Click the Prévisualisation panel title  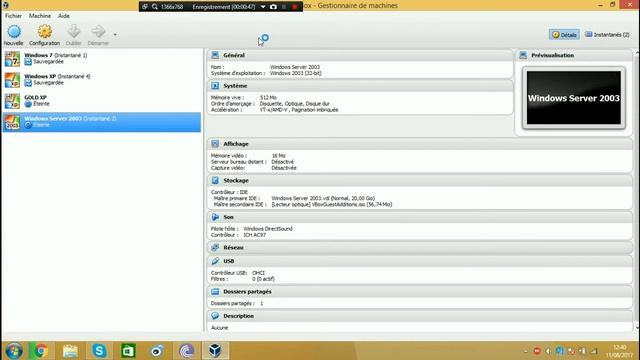(552, 55)
